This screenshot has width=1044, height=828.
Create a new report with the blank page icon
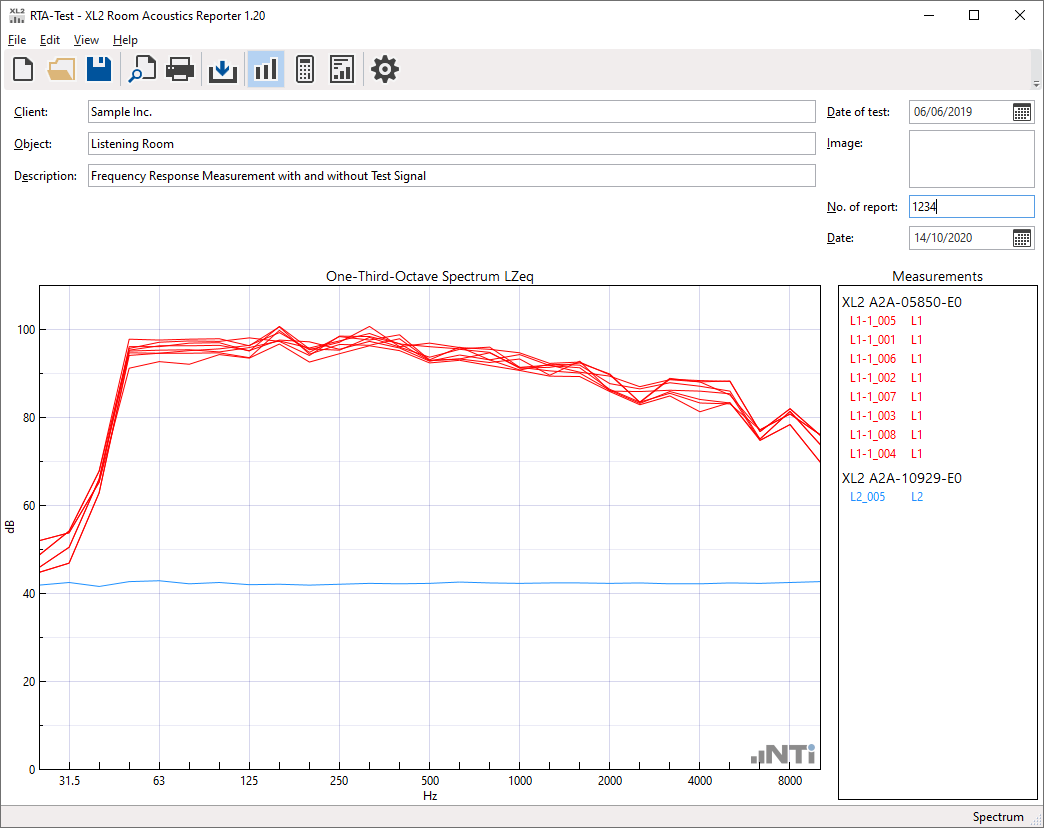point(22,69)
